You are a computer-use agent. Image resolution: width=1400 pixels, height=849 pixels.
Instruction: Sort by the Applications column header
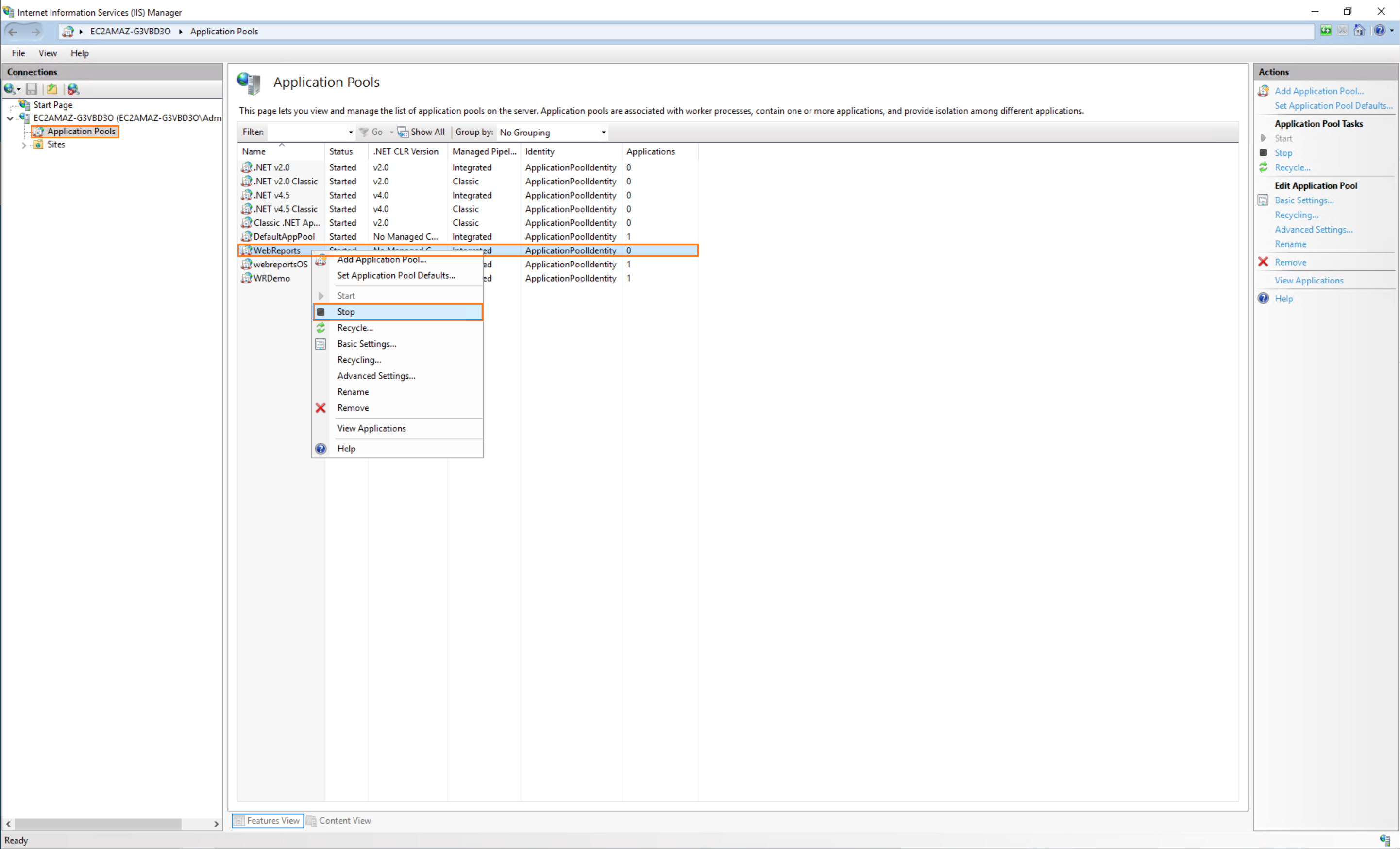659,151
